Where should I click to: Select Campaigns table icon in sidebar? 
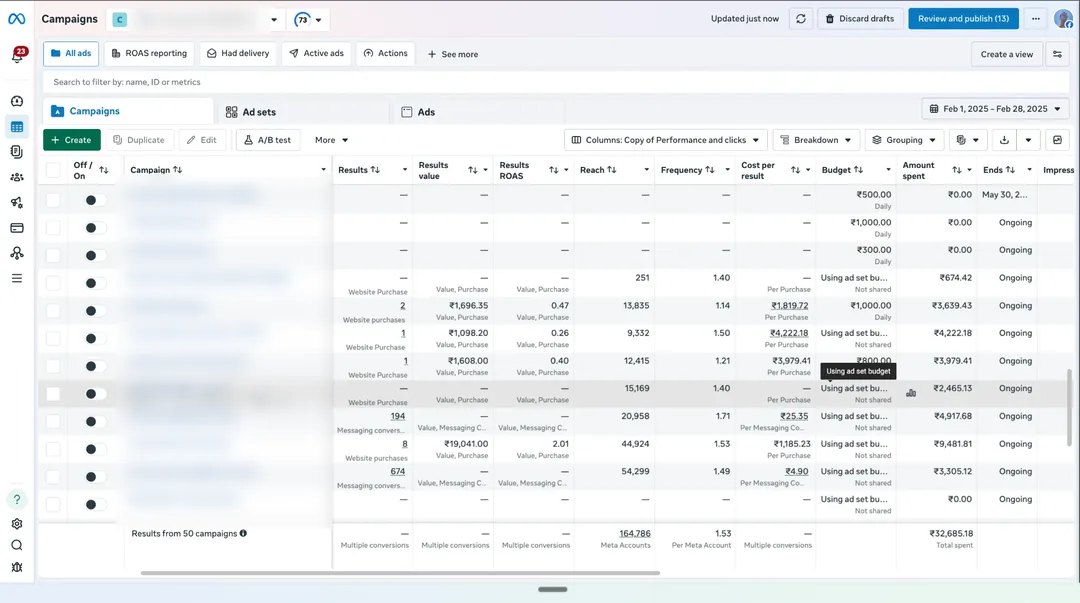[x=17, y=127]
